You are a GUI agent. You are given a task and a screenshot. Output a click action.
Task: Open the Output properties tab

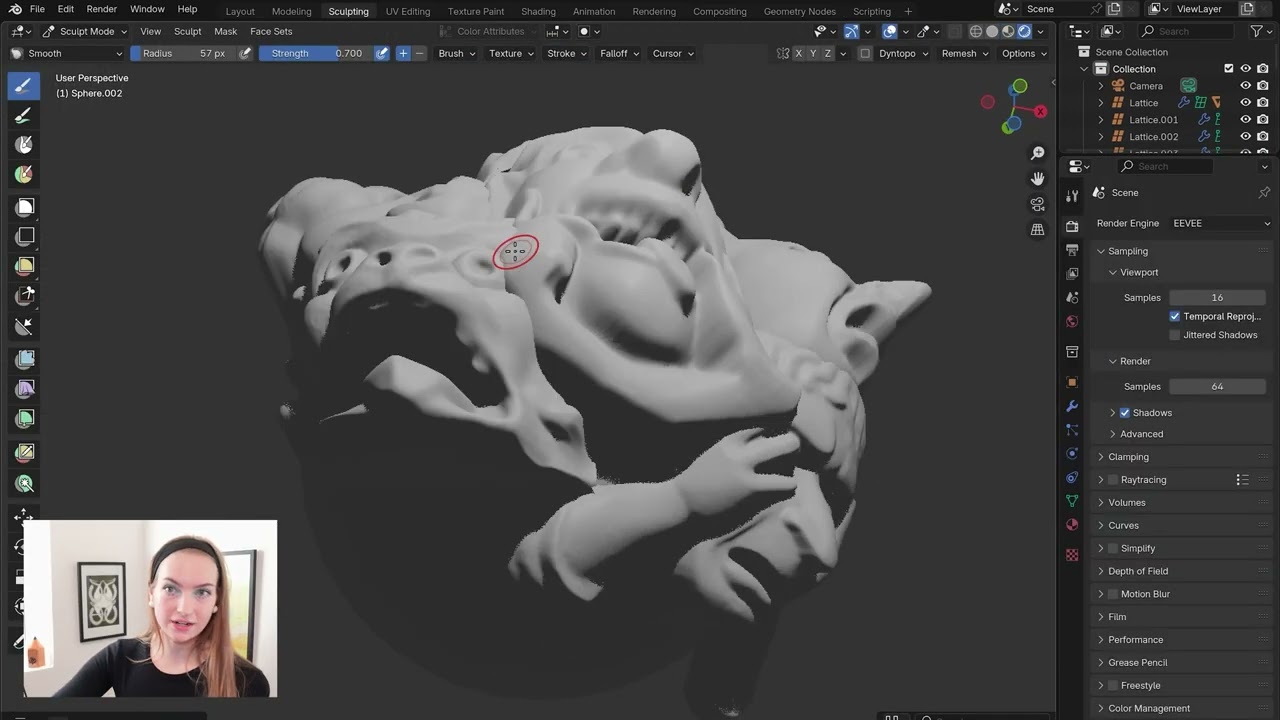[x=1072, y=250]
